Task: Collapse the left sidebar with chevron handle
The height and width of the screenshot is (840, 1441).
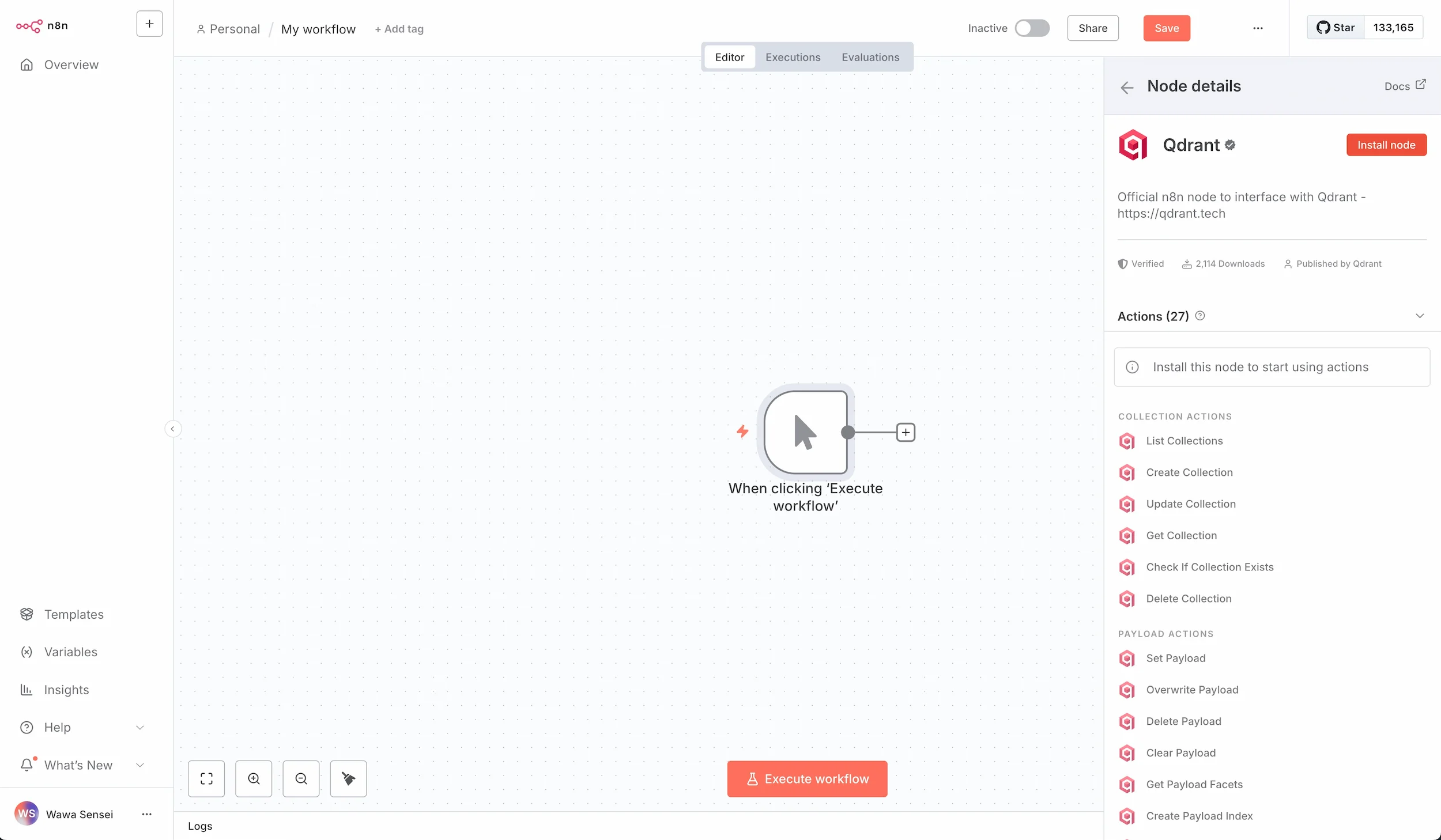Action: tap(172, 429)
